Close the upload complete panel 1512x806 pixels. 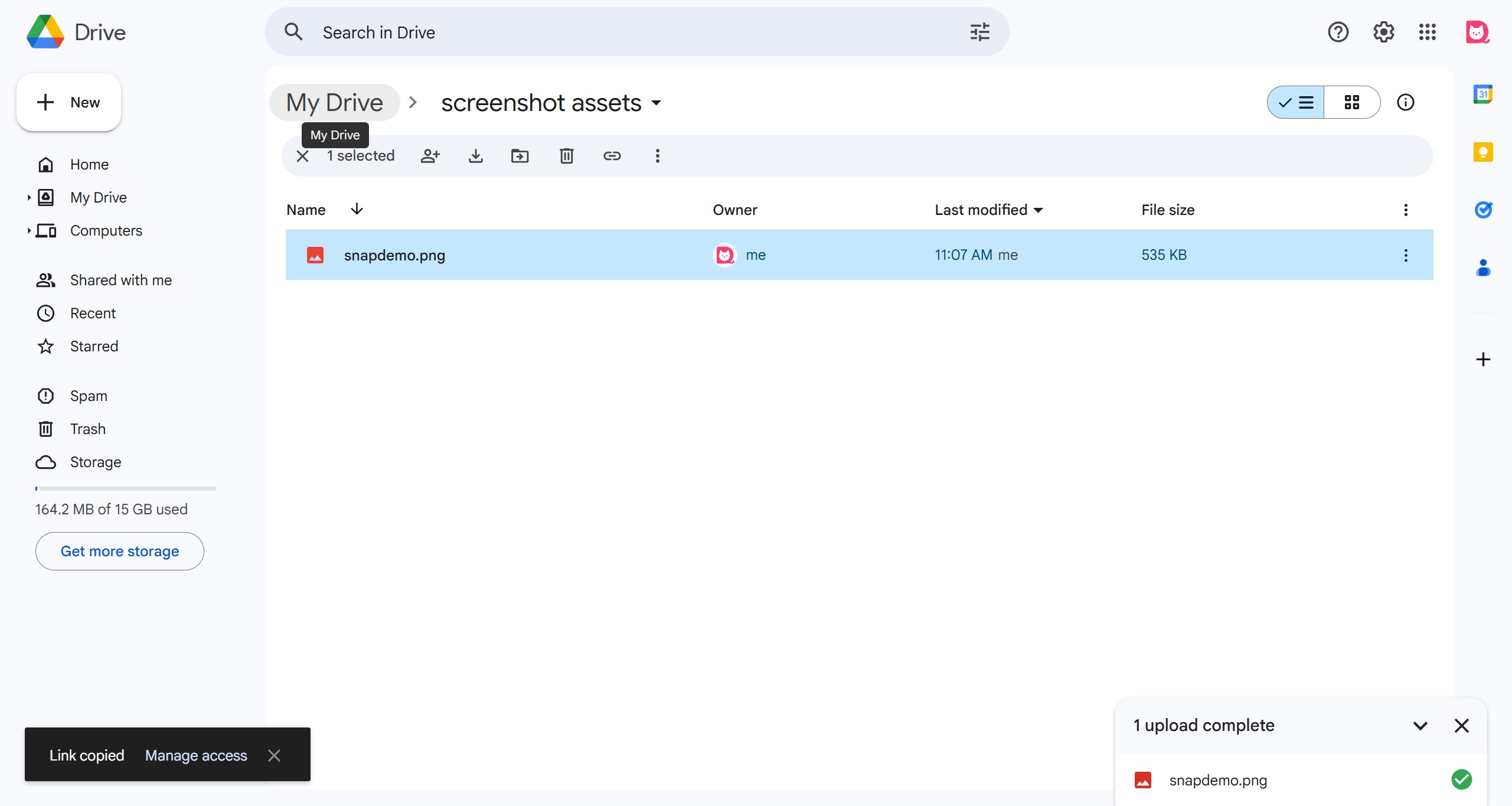click(x=1461, y=726)
